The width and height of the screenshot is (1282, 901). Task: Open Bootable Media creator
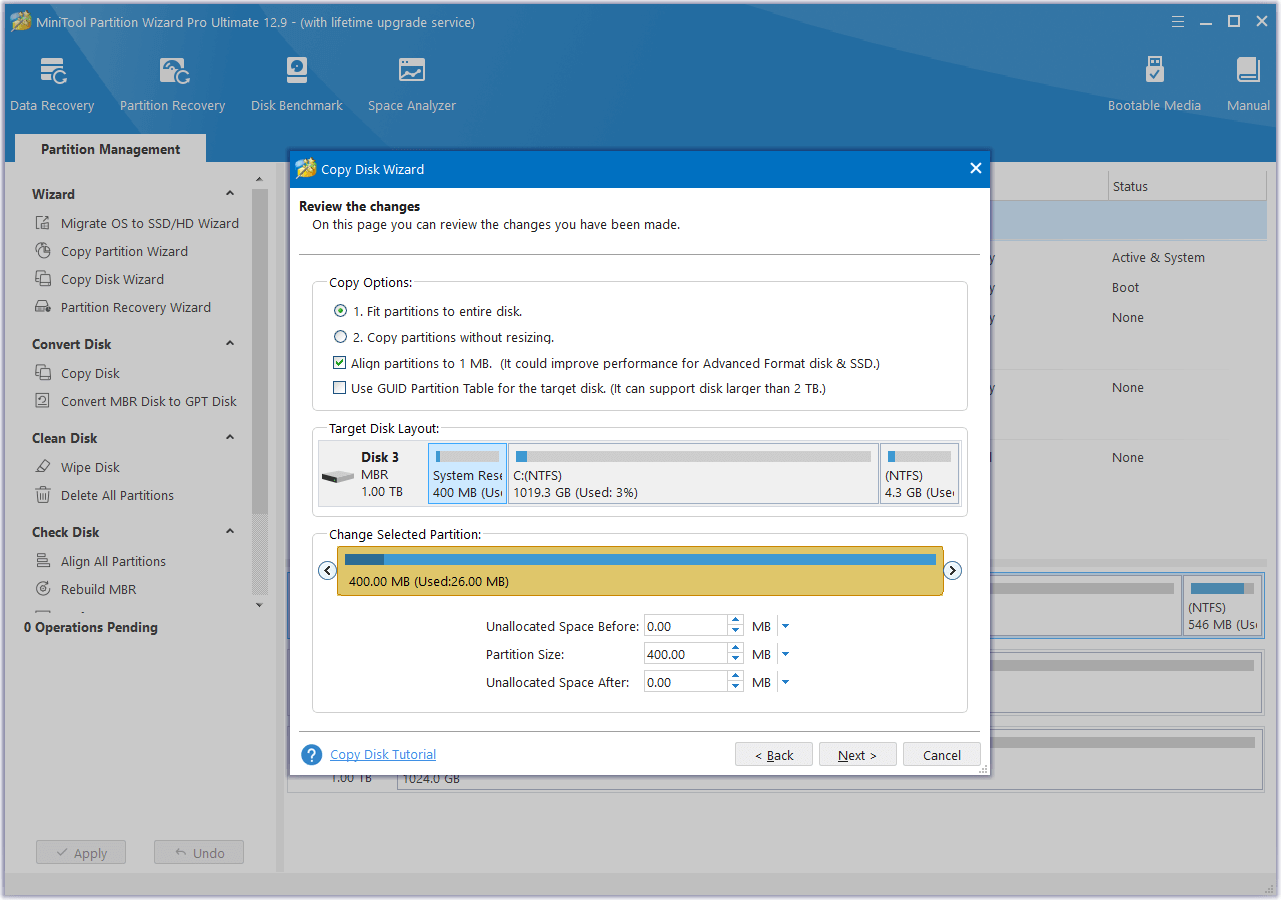point(1154,80)
